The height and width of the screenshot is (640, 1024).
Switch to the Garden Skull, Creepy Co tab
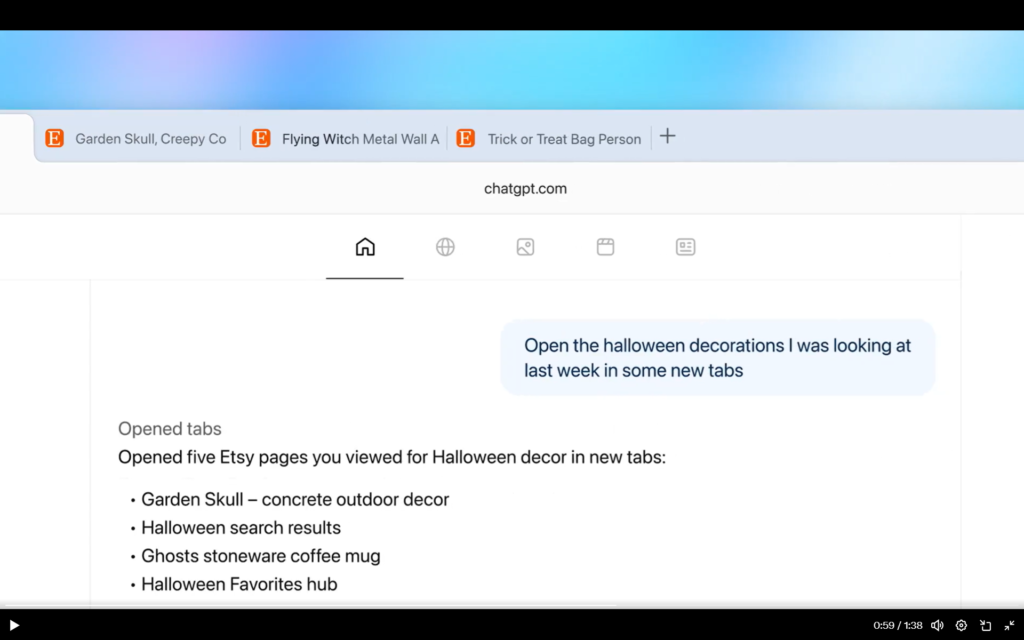[x=150, y=138]
